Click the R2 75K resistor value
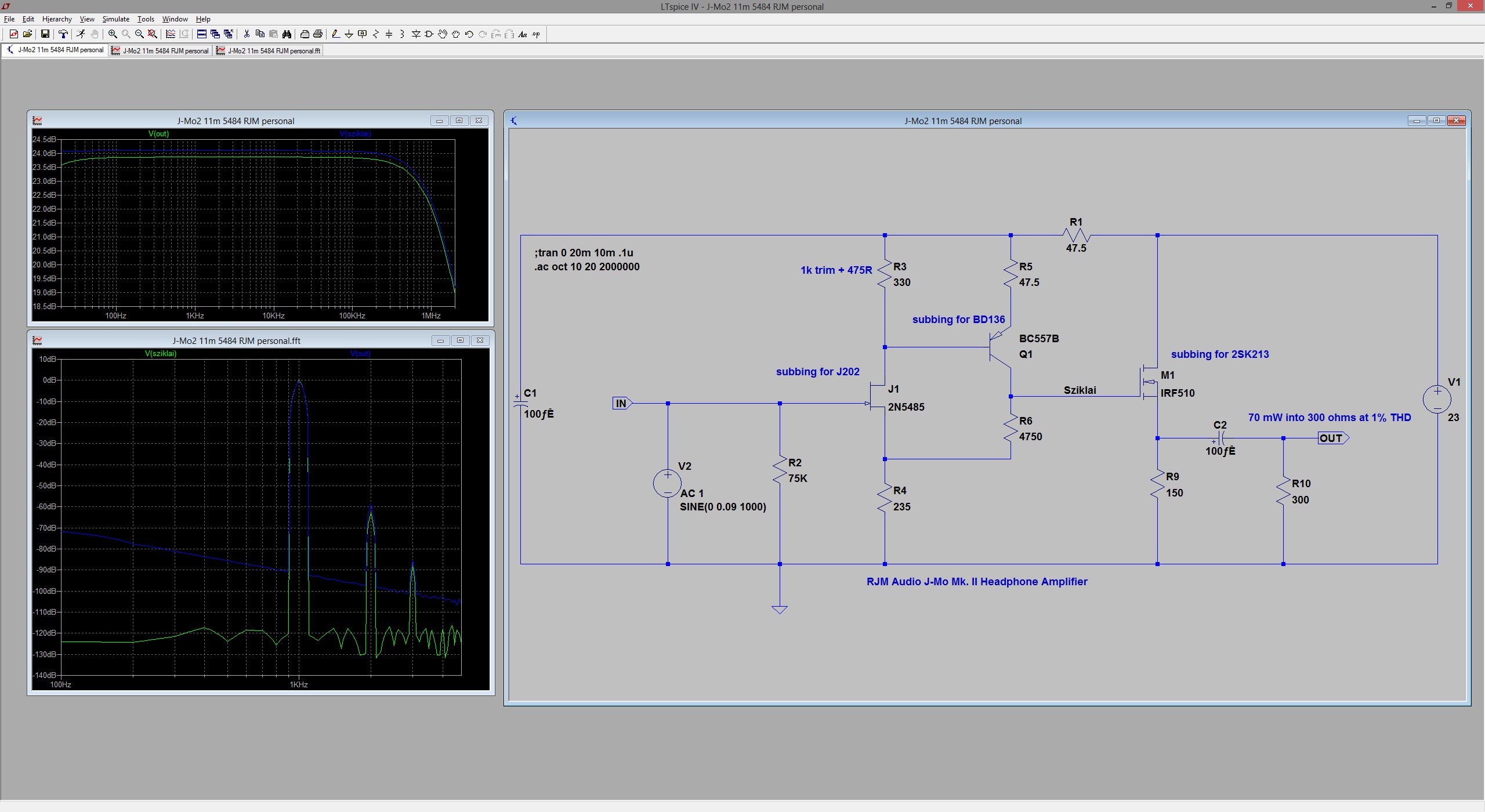 [x=798, y=478]
